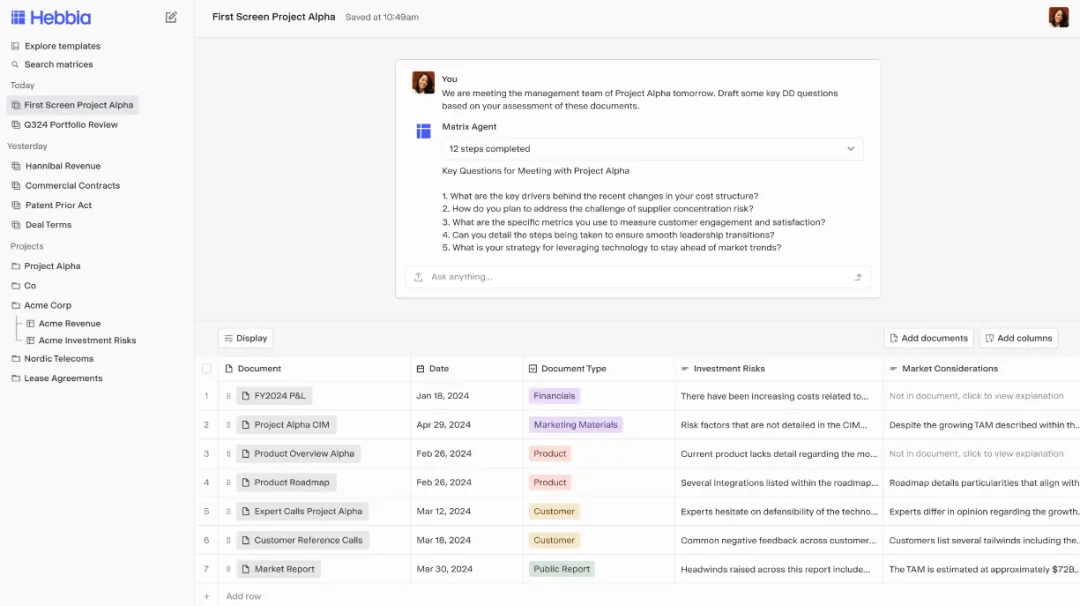Screen dimensions: 1080x606
Task: Click Add columns button
Action: click(1019, 339)
